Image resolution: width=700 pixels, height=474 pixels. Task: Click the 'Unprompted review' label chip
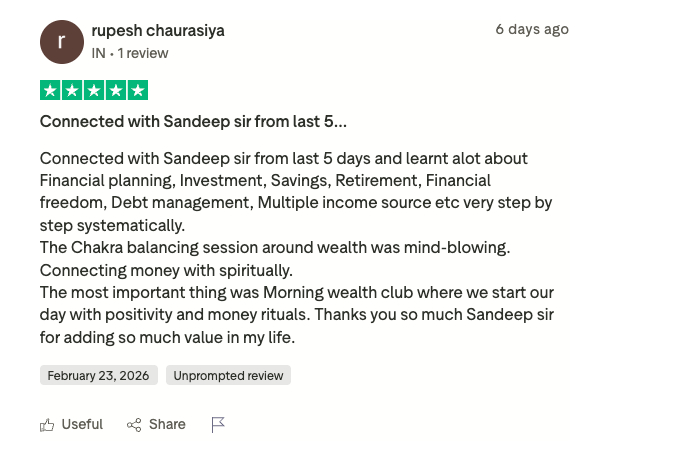click(x=228, y=375)
